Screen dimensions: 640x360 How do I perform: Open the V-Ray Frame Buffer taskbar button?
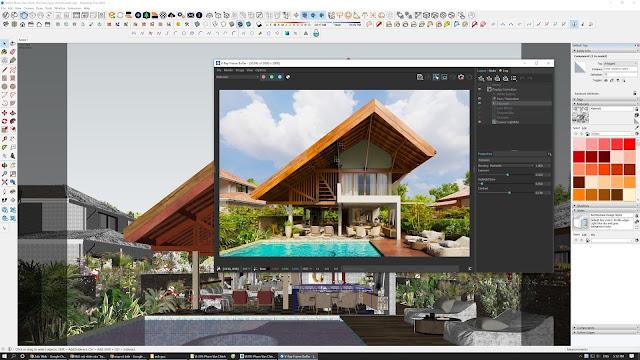[x=298, y=356]
